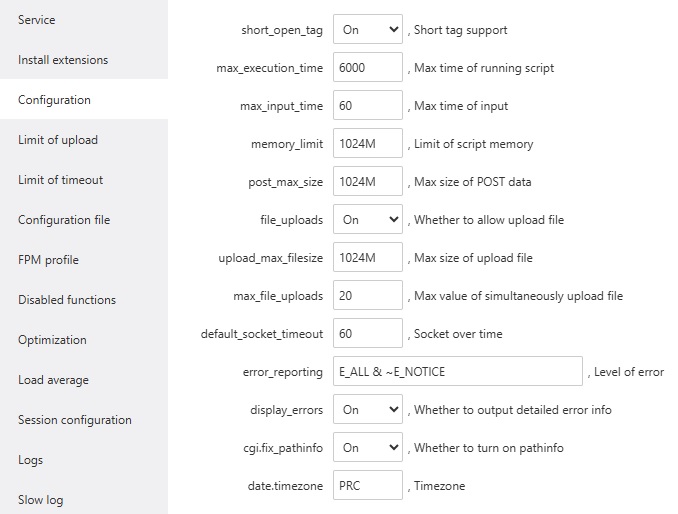Viewport: 678px width, 514px height.
Task: Show the Disabled functions tab
Action: [x=67, y=300]
